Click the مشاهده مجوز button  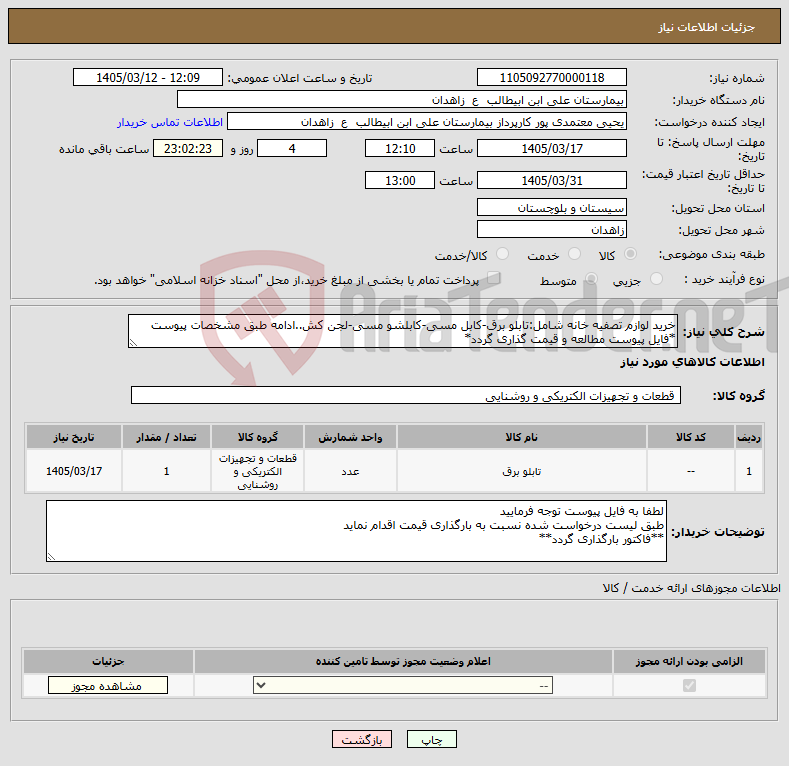[108, 685]
